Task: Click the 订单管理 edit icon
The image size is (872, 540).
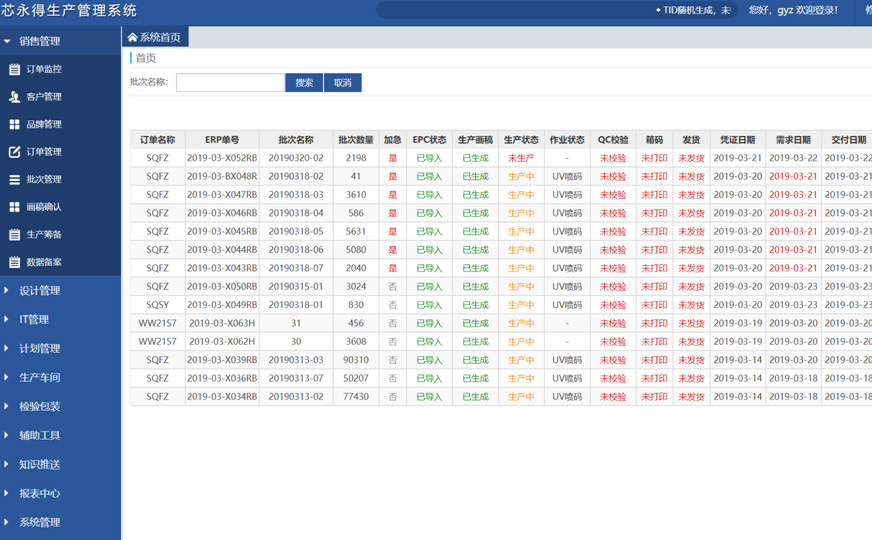Action: pyautogui.click(x=14, y=152)
